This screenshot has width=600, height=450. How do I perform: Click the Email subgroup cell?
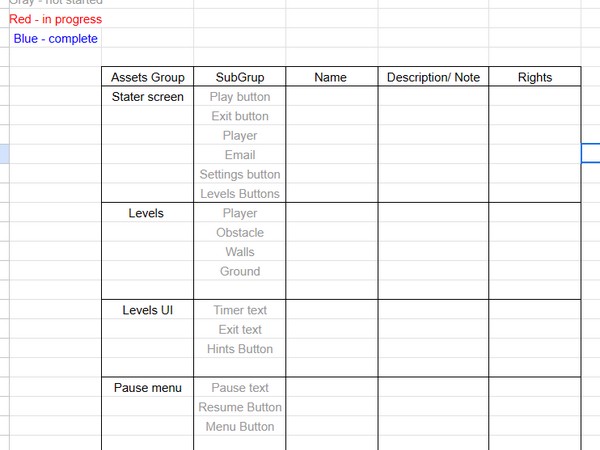click(x=240, y=155)
